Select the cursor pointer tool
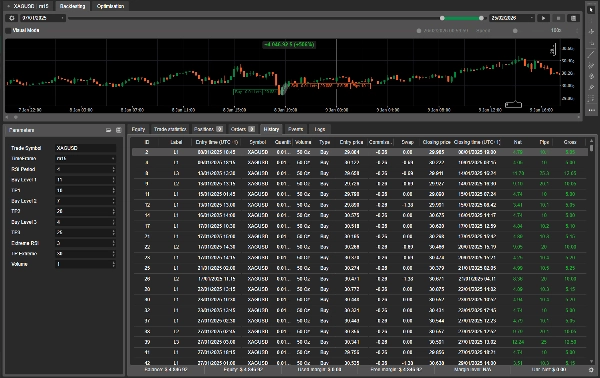The height and width of the screenshot is (378, 600). click(x=592, y=10)
